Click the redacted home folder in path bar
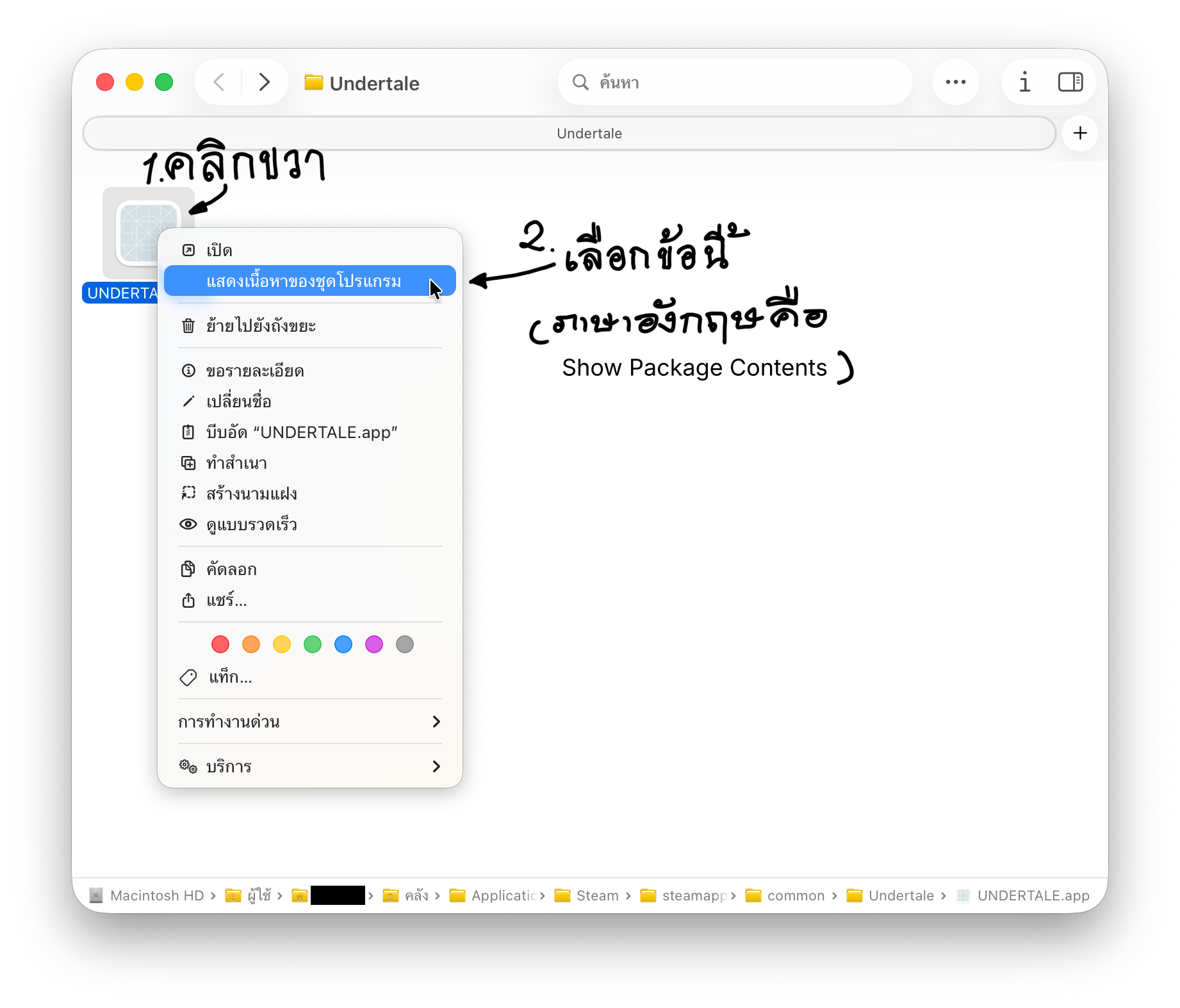The height and width of the screenshot is (1008, 1180). [328, 895]
